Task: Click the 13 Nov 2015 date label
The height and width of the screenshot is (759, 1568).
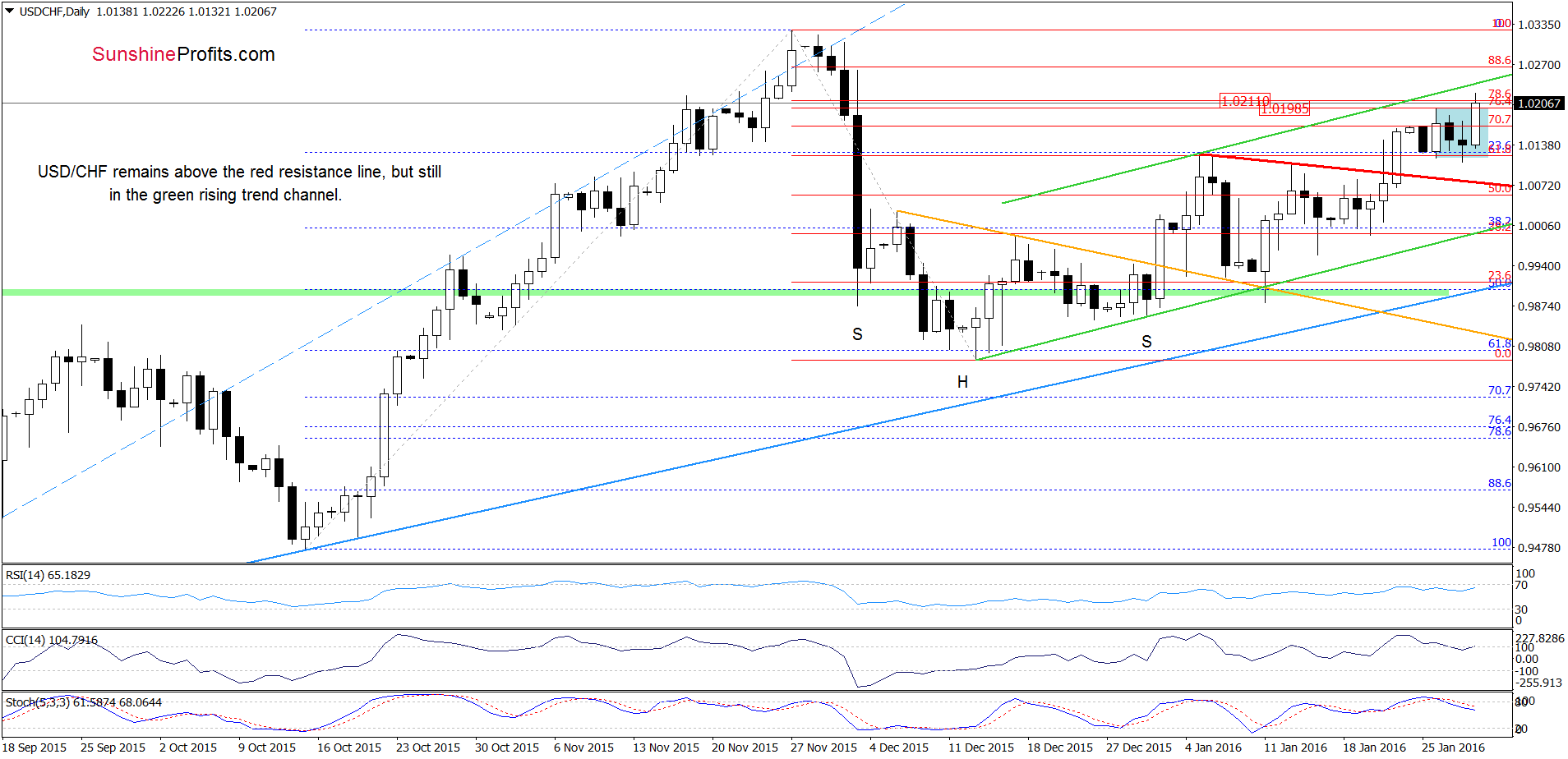Action: pyautogui.click(x=666, y=747)
